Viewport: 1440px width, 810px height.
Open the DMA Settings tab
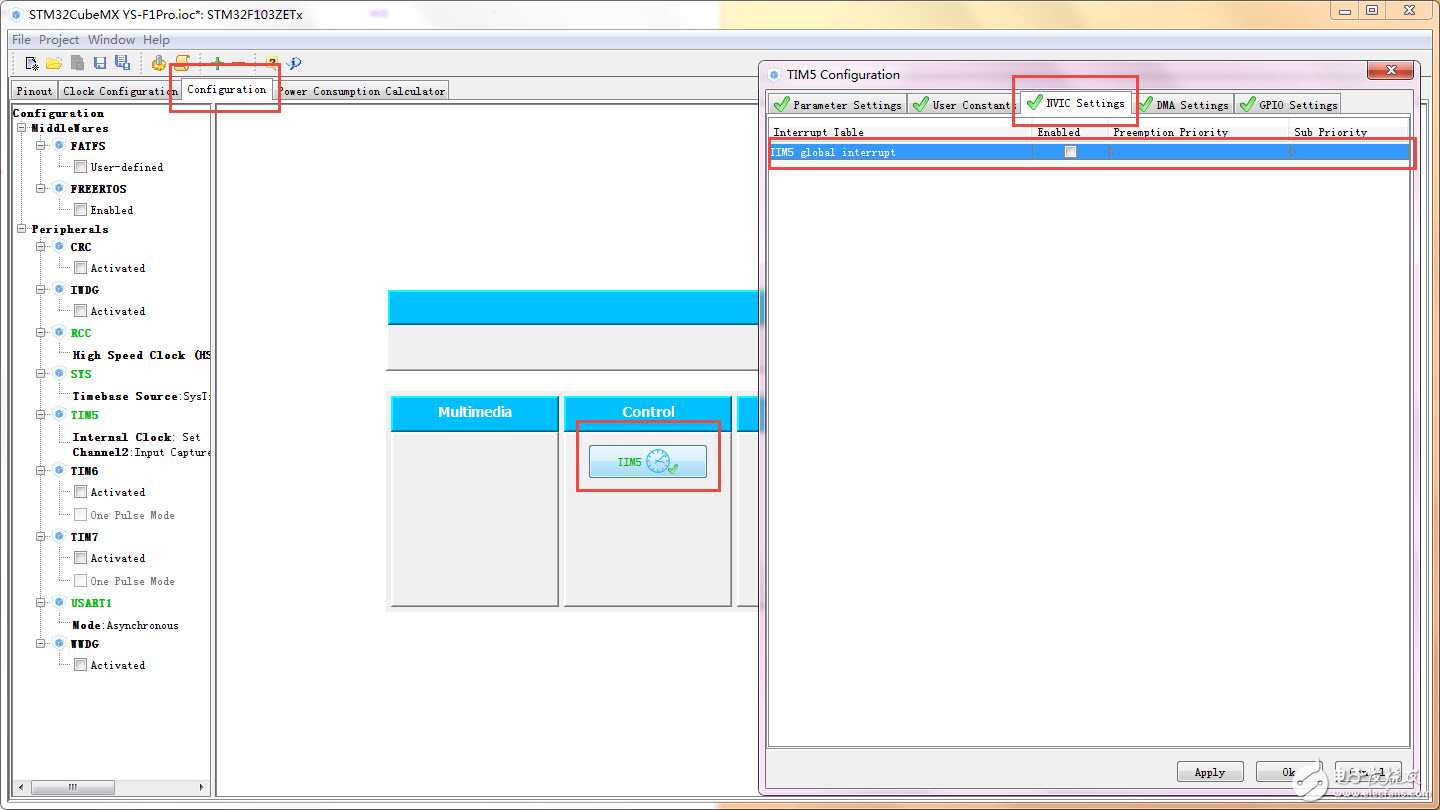click(1182, 104)
